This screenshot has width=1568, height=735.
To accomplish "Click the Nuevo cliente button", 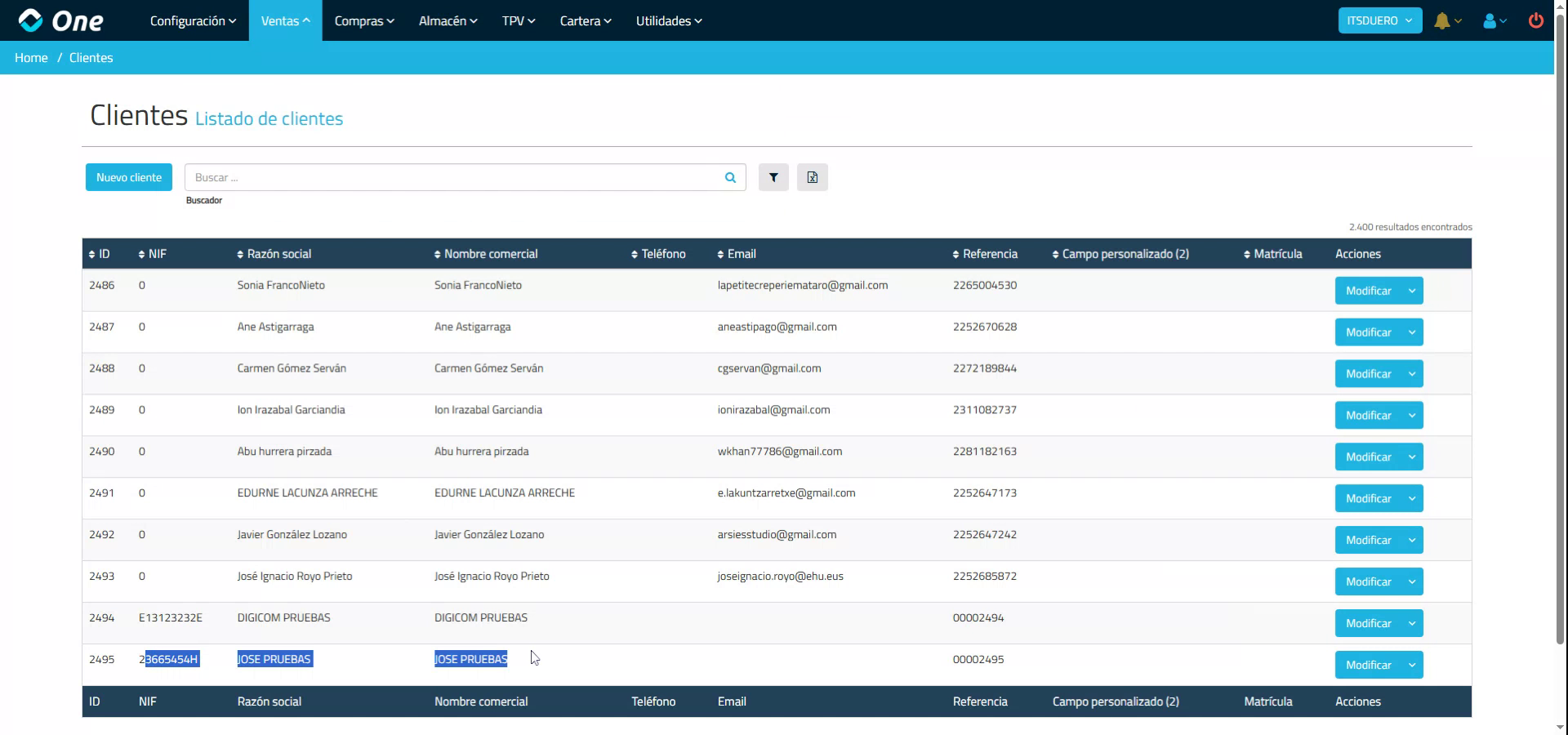I will [x=128, y=177].
